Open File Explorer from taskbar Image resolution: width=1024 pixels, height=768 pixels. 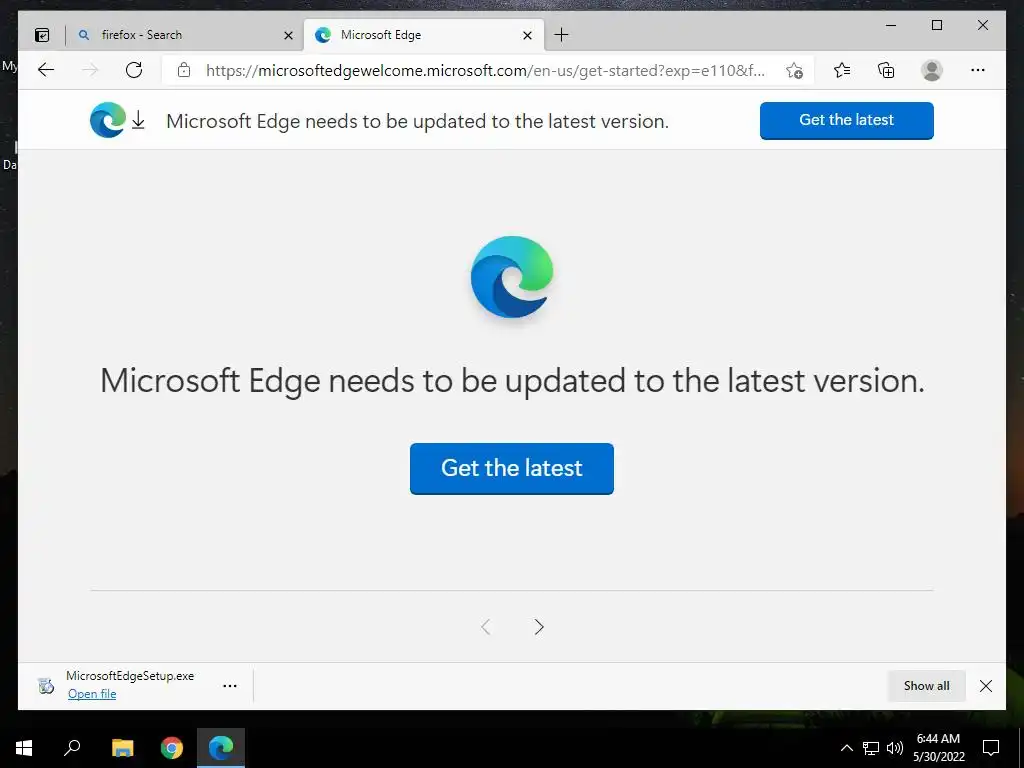tap(122, 748)
